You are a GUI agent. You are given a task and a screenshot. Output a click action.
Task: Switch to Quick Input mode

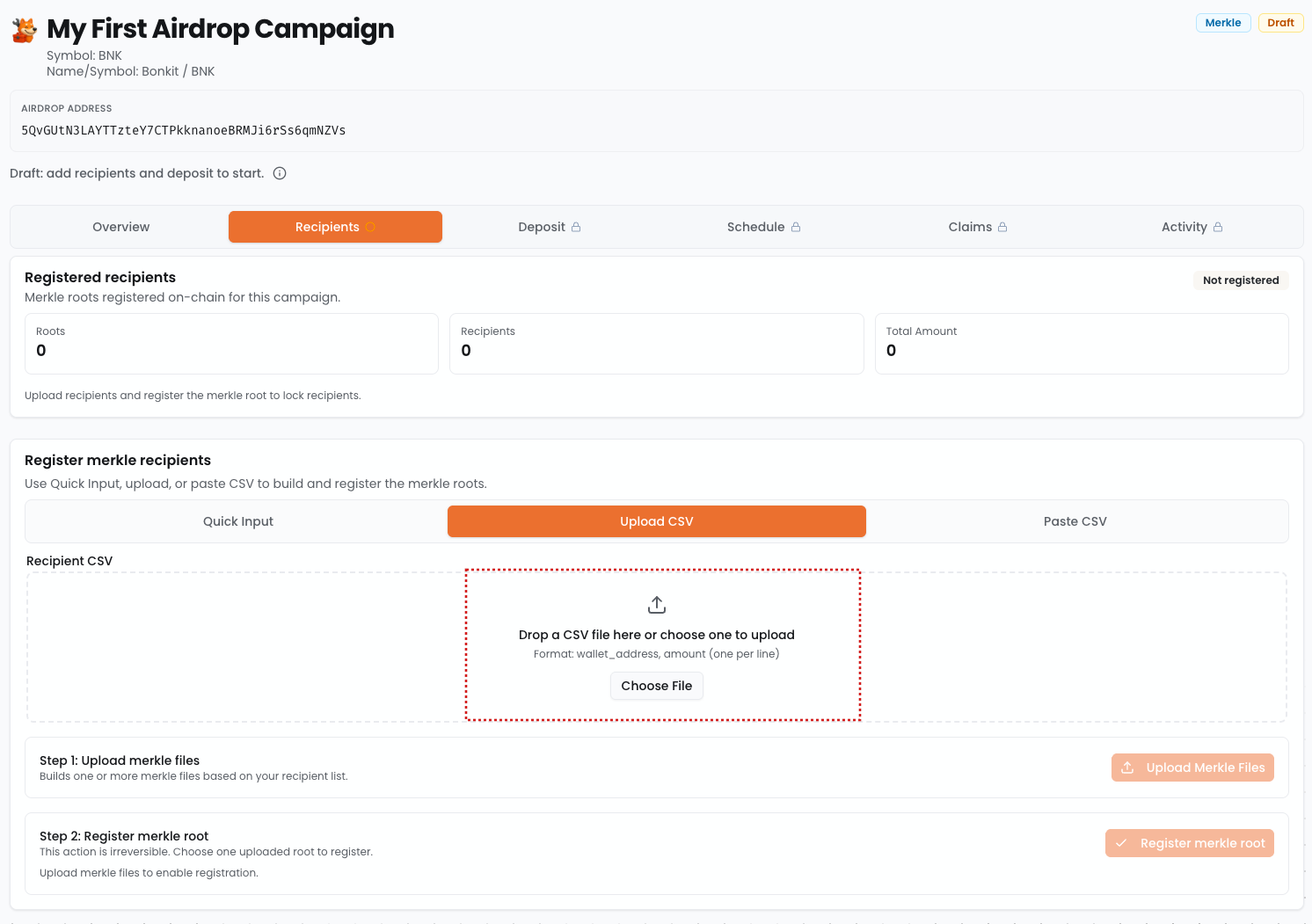coord(237,521)
